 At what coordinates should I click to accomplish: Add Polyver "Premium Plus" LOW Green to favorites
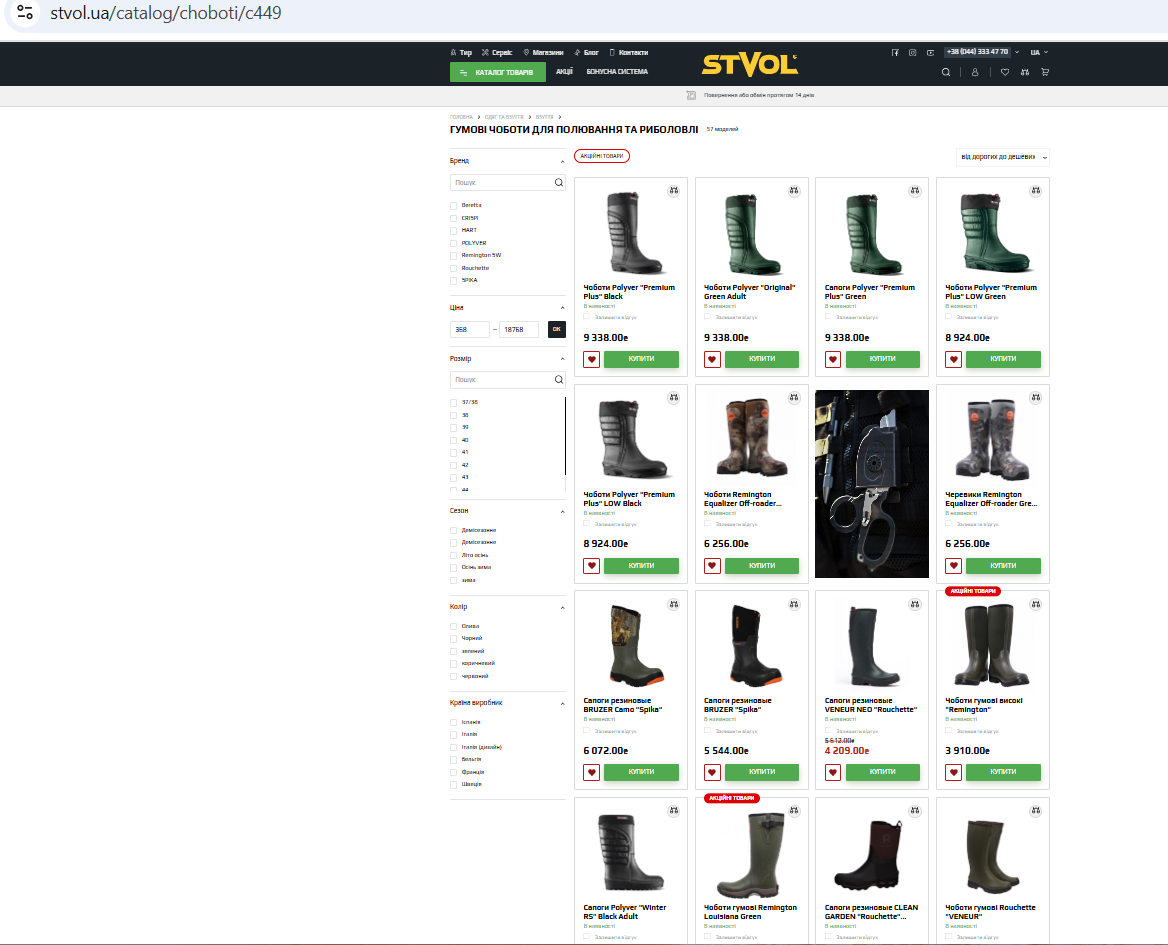pyautogui.click(x=953, y=360)
